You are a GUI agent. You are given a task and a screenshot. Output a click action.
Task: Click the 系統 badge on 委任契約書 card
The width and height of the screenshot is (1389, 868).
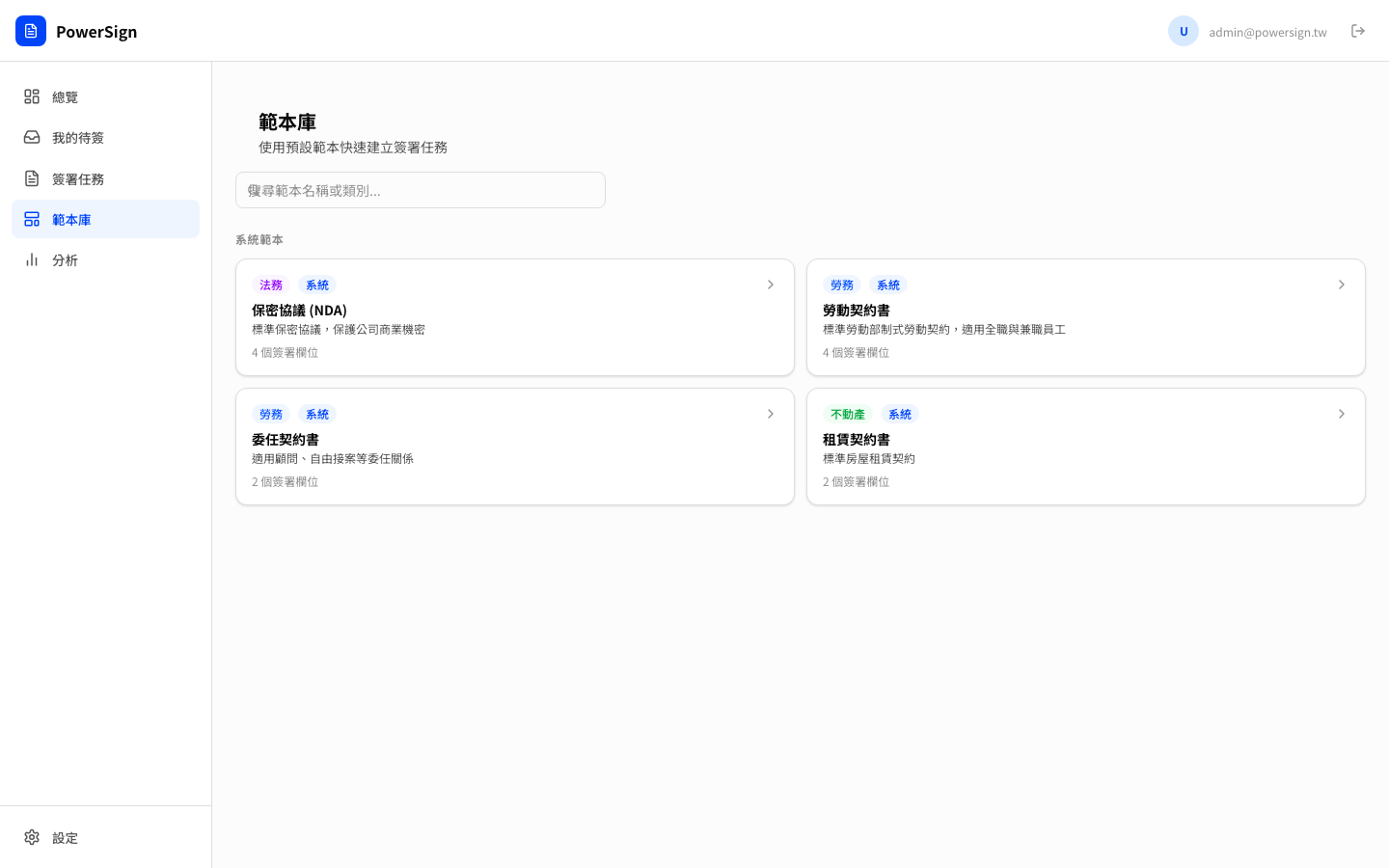[x=317, y=414]
